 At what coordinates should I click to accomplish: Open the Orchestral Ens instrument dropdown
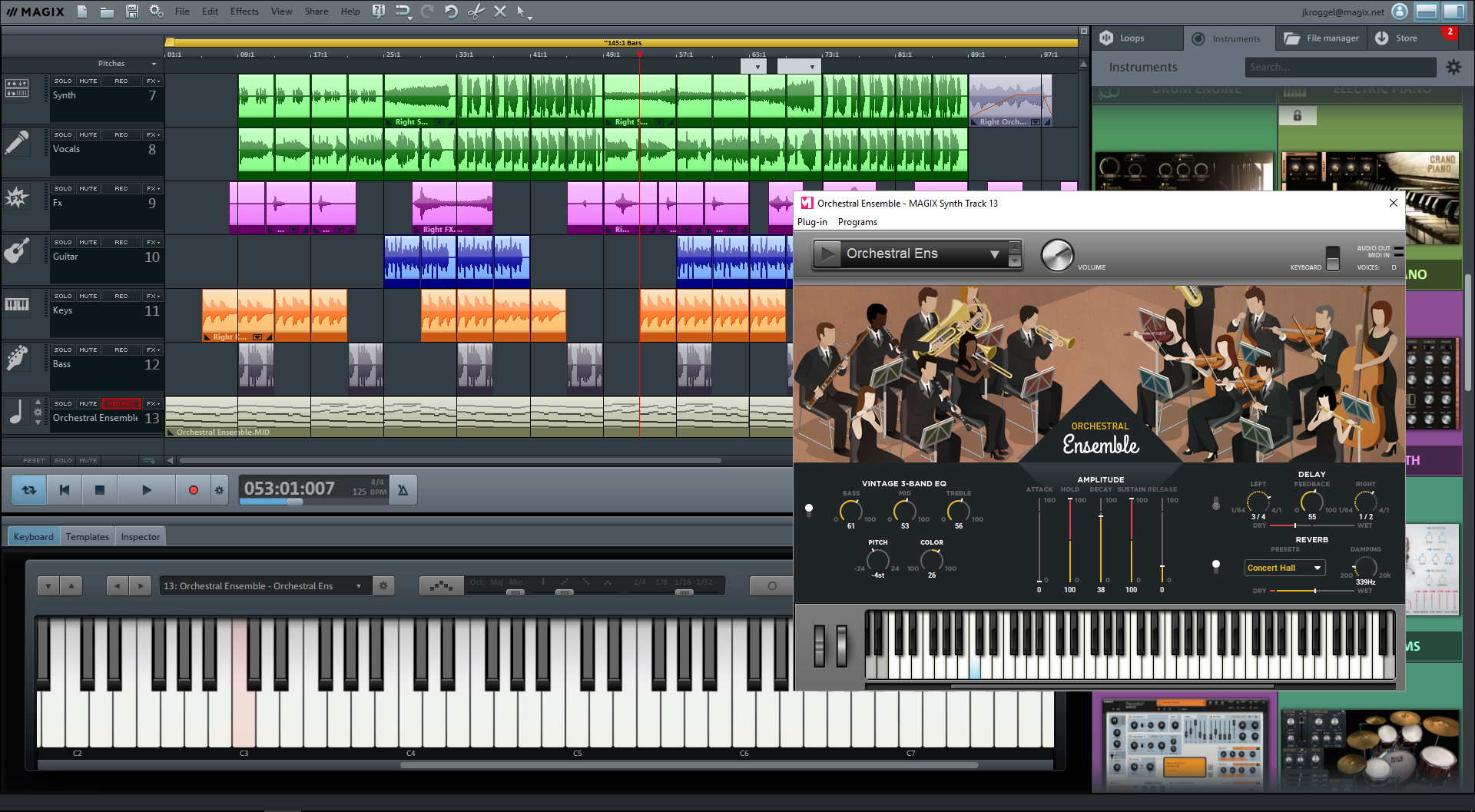tap(995, 254)
